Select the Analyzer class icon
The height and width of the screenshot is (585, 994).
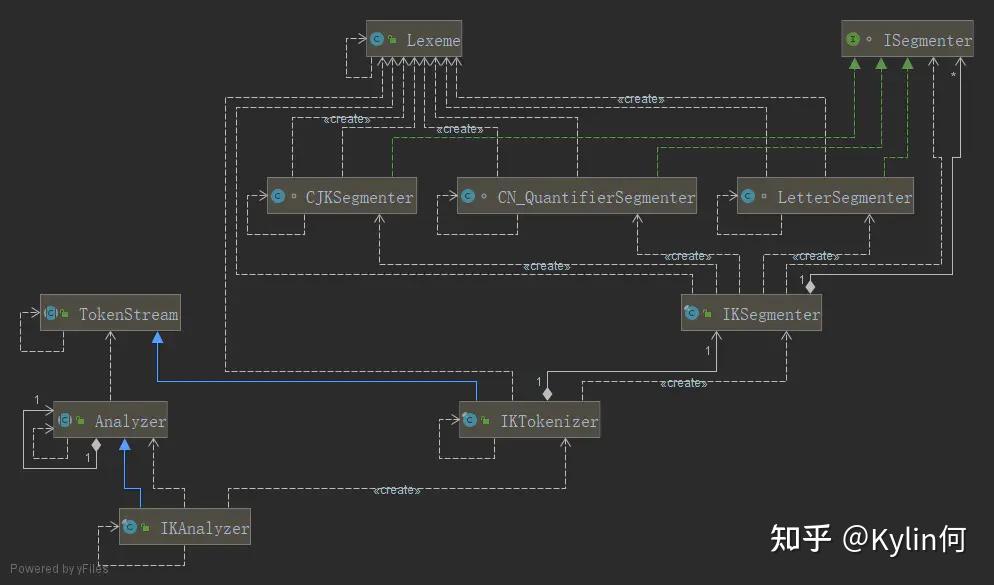point(63,420)
